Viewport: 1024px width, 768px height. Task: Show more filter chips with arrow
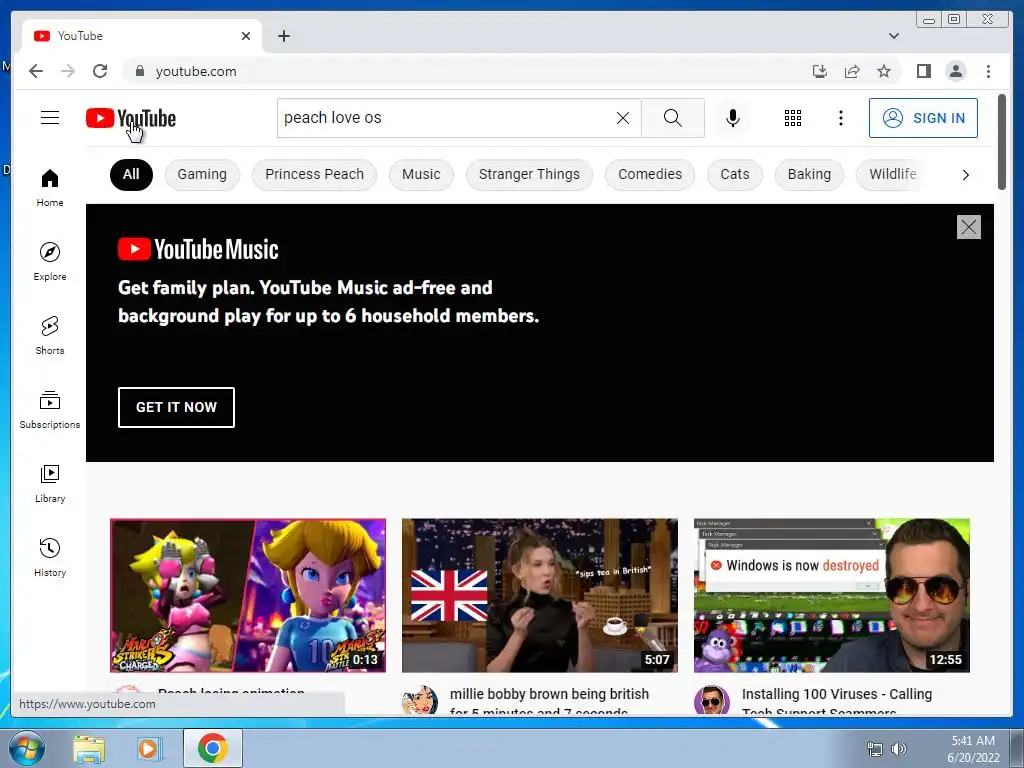(x=965, y=175)
